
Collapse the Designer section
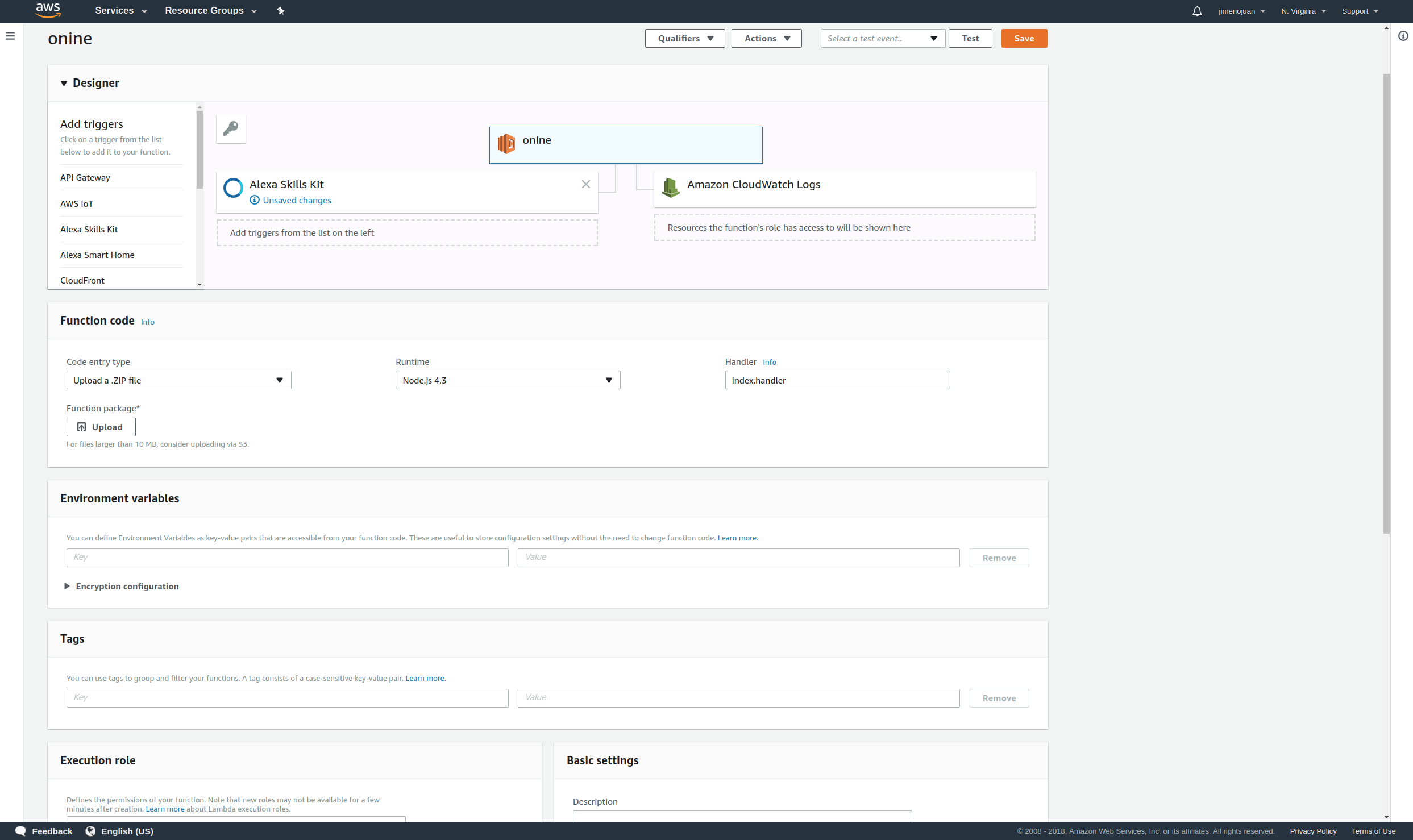coord(64,84)
